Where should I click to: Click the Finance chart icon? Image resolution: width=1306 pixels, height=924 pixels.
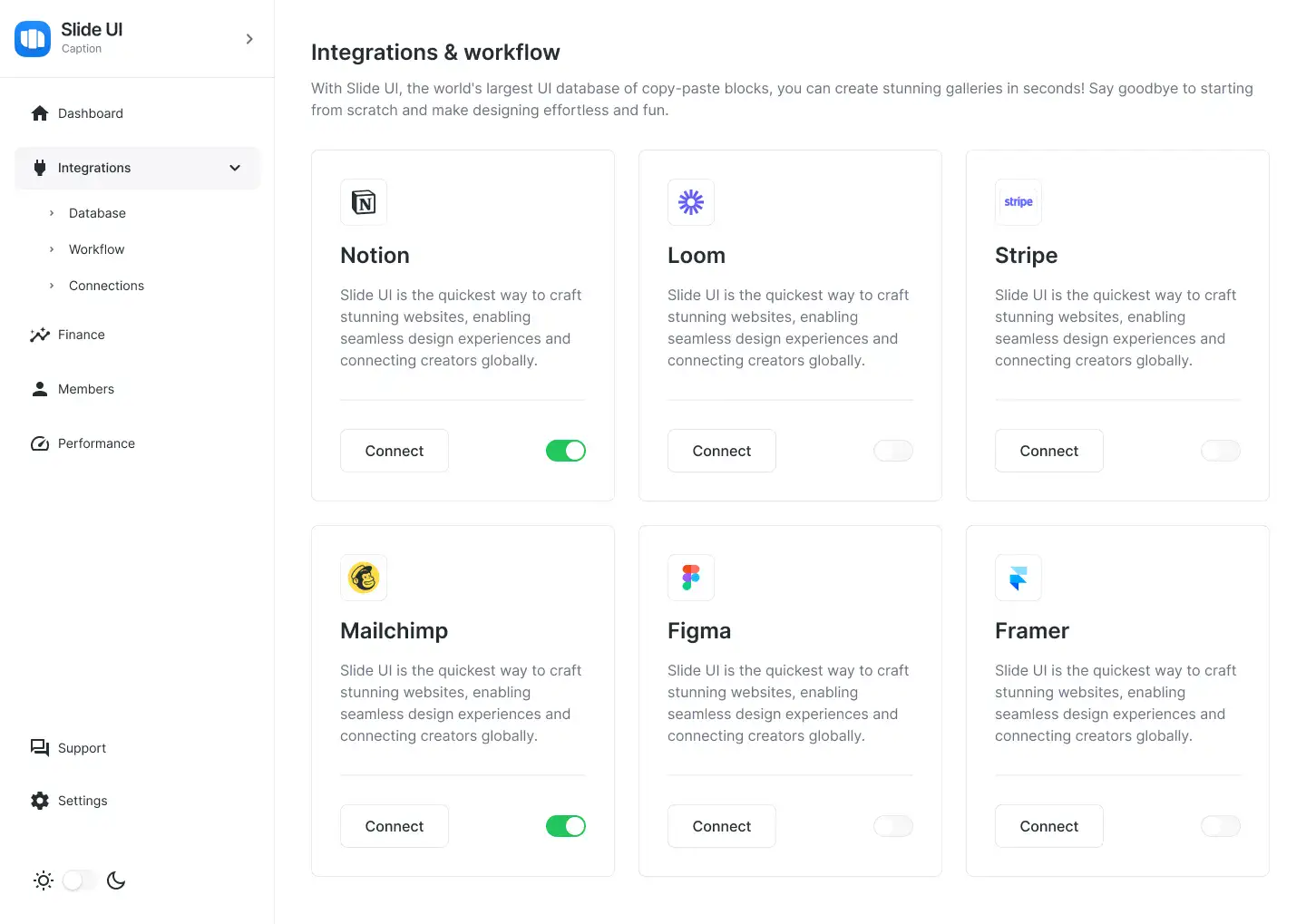(40, 335)
